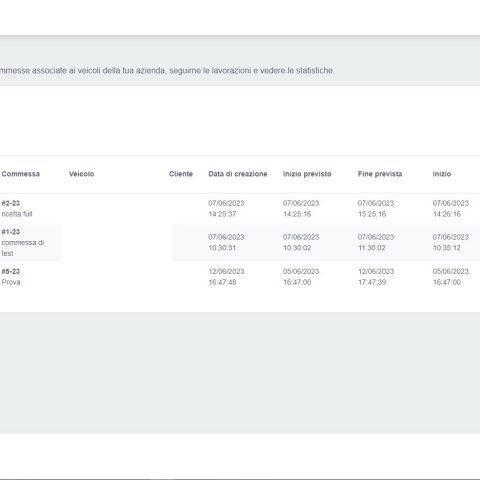The width and height of the screenshot is (480, 480).
Task: Click start time 07/06/2023 14:26:16 cell
Action: 451,208
